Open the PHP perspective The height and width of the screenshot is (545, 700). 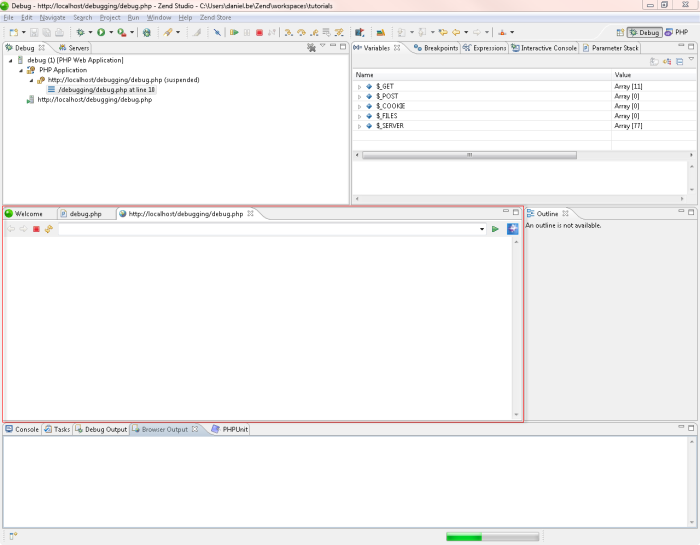[682, 32]
